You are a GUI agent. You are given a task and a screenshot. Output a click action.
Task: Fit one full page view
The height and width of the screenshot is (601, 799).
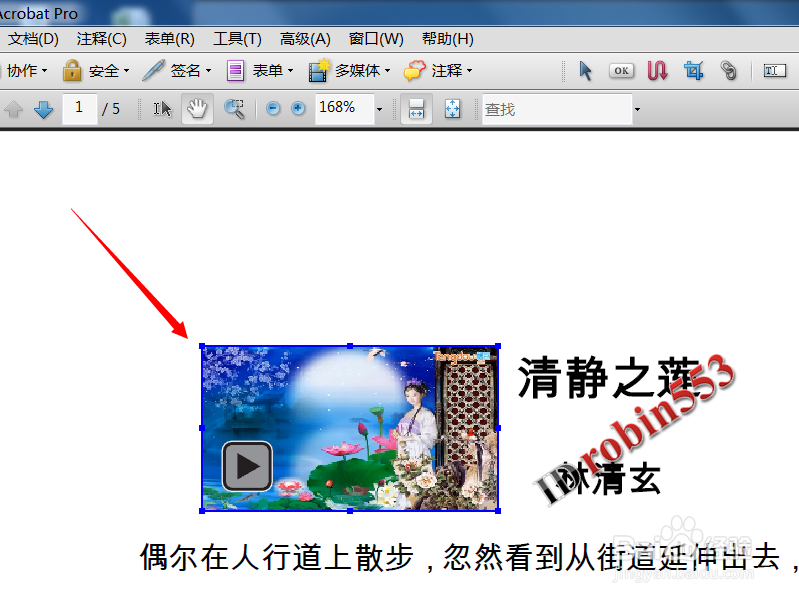click(x=452, y=109)
